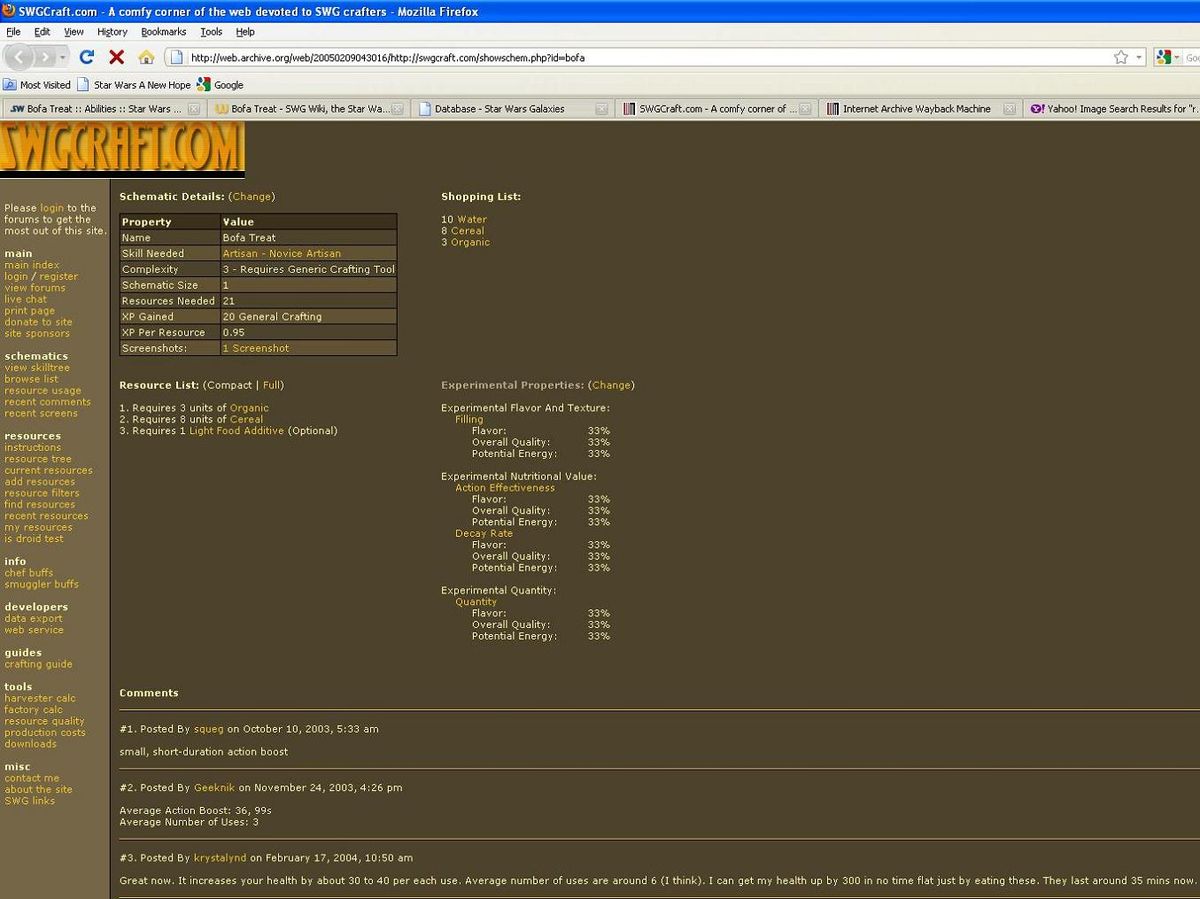The image size is (1200, 899).
Task: Bookmark this page with the star icon
Action: (x=1121, y=57)
